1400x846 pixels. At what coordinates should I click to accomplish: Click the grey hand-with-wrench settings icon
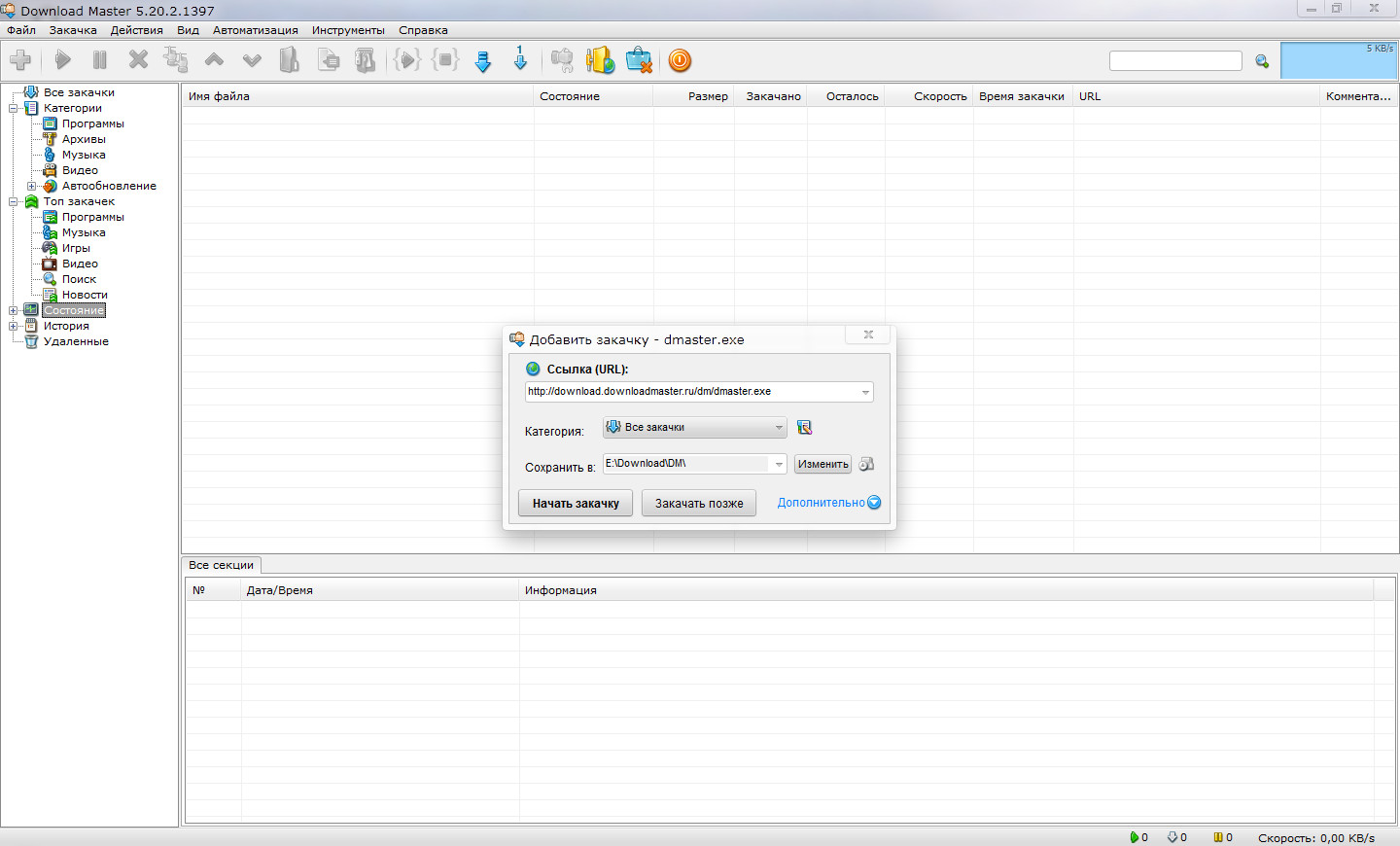pyautogui.click(x=562, y=60)
